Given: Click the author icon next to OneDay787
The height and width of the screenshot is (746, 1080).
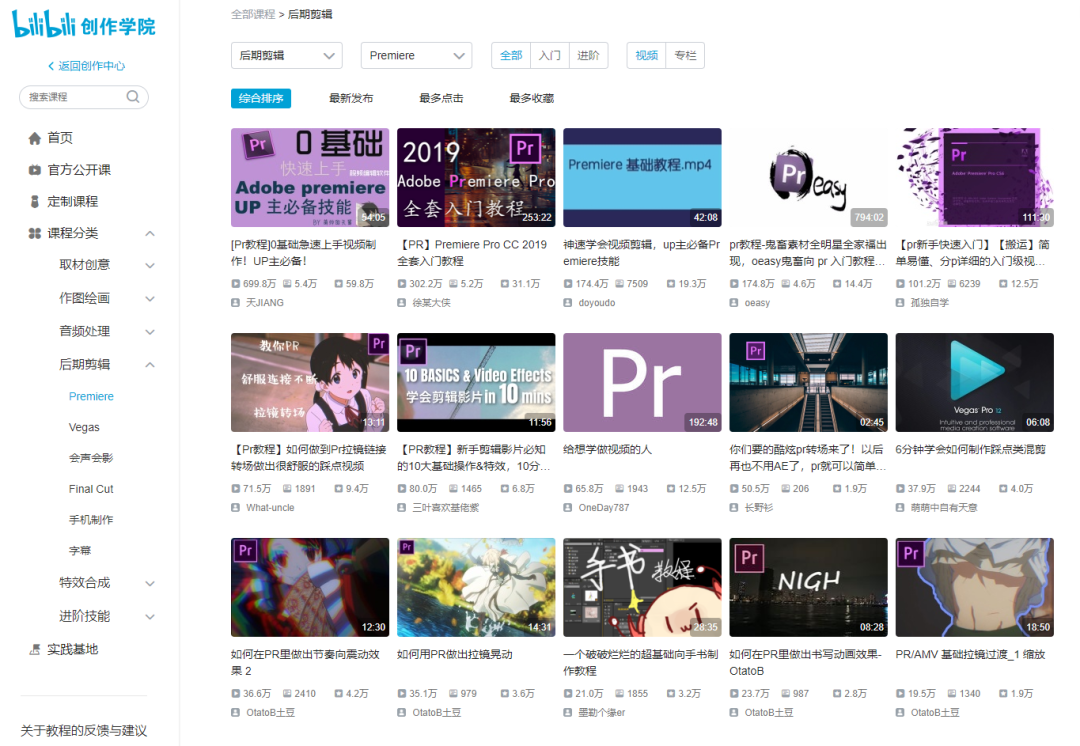Looking at the screenshot, I should (568, 508).
